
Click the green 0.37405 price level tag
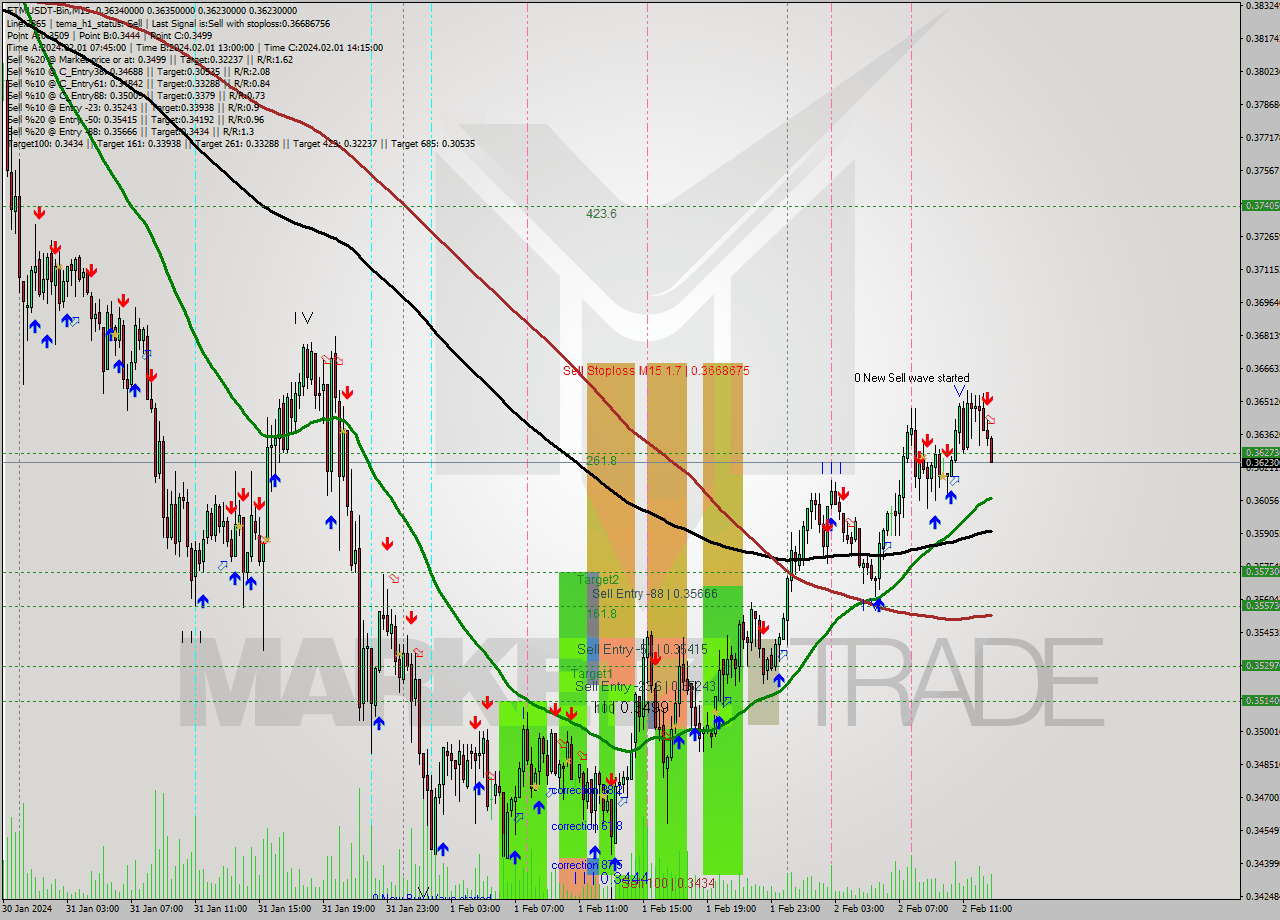(1260, 205)
